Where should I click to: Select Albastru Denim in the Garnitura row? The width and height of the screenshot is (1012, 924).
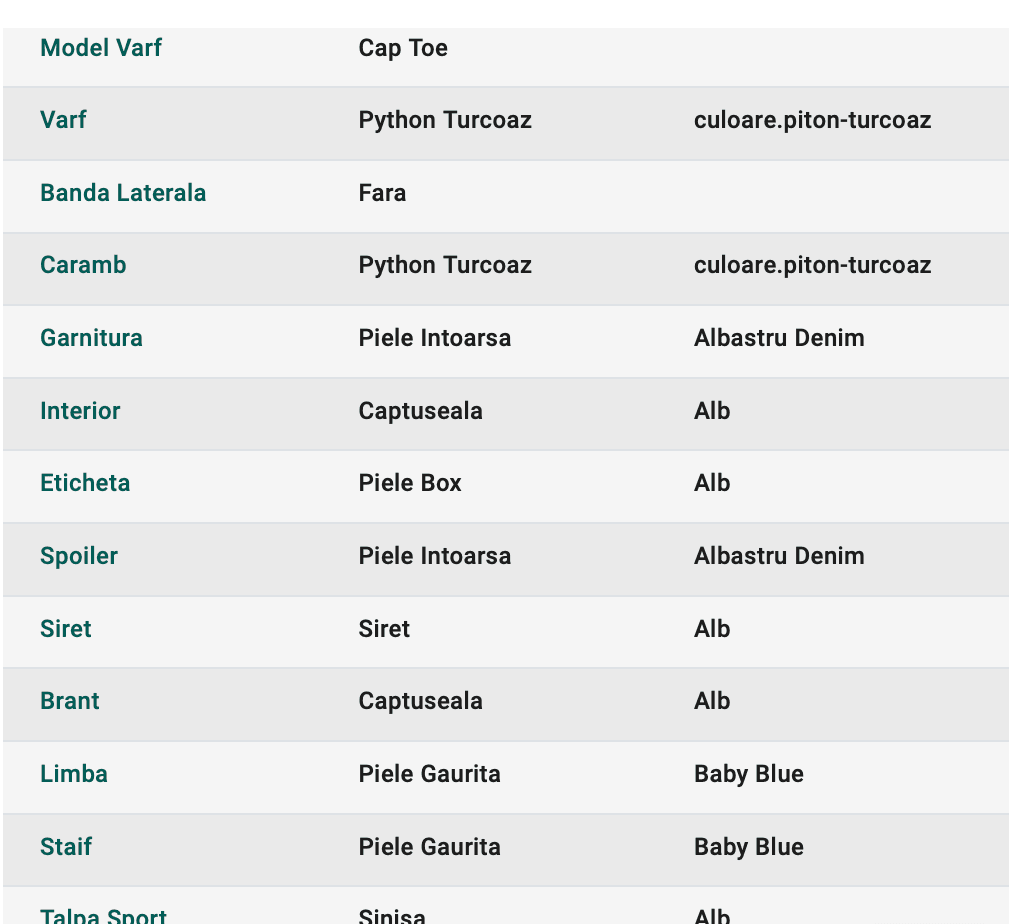pos(779,338)
